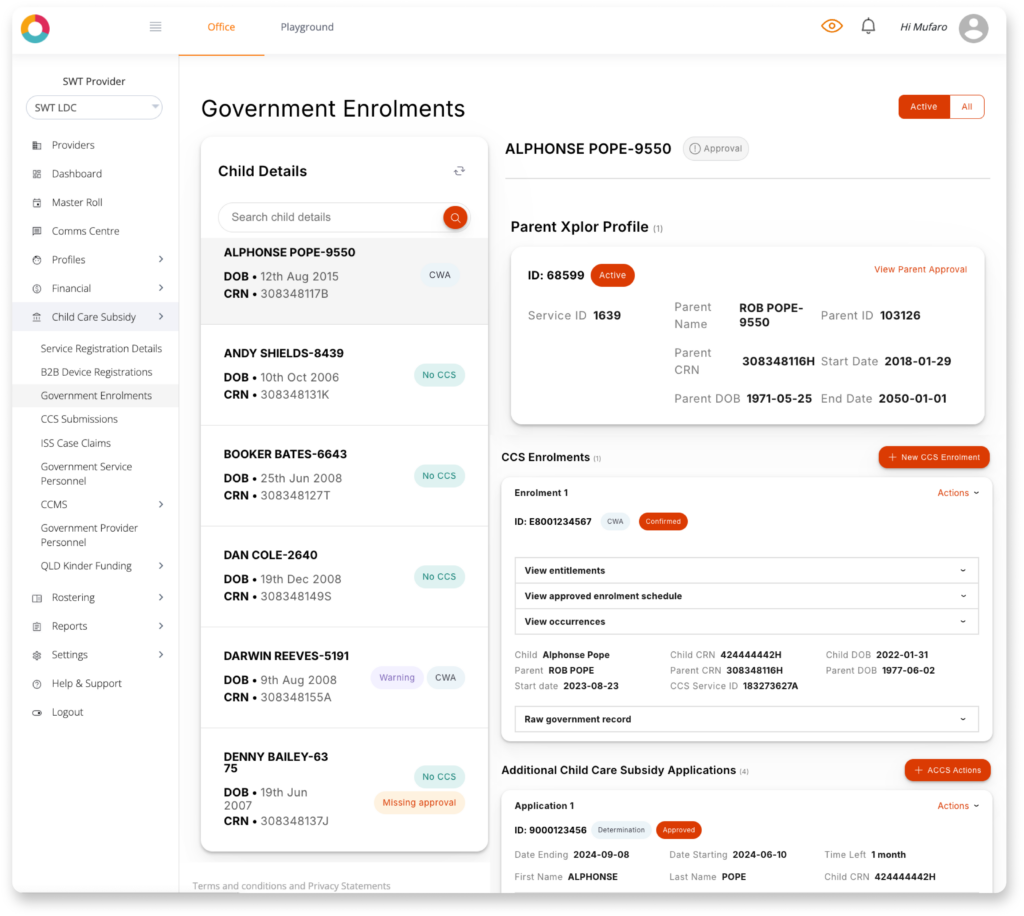The width and height of the screenshot is (1024, 916).
Task: Click Help & Support in sidebar
Action: 86,684
